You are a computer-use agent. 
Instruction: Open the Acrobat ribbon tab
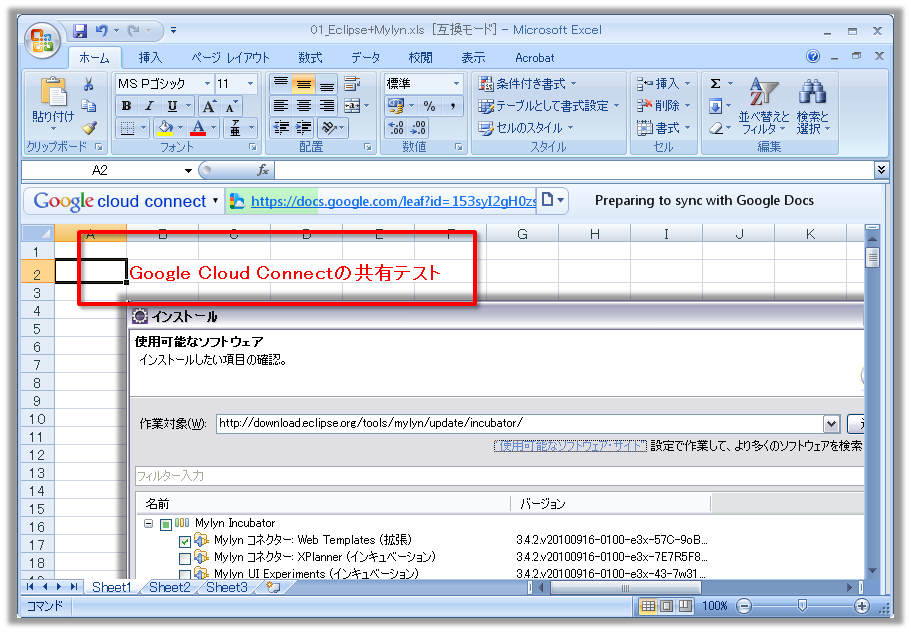tap(535, 58)
